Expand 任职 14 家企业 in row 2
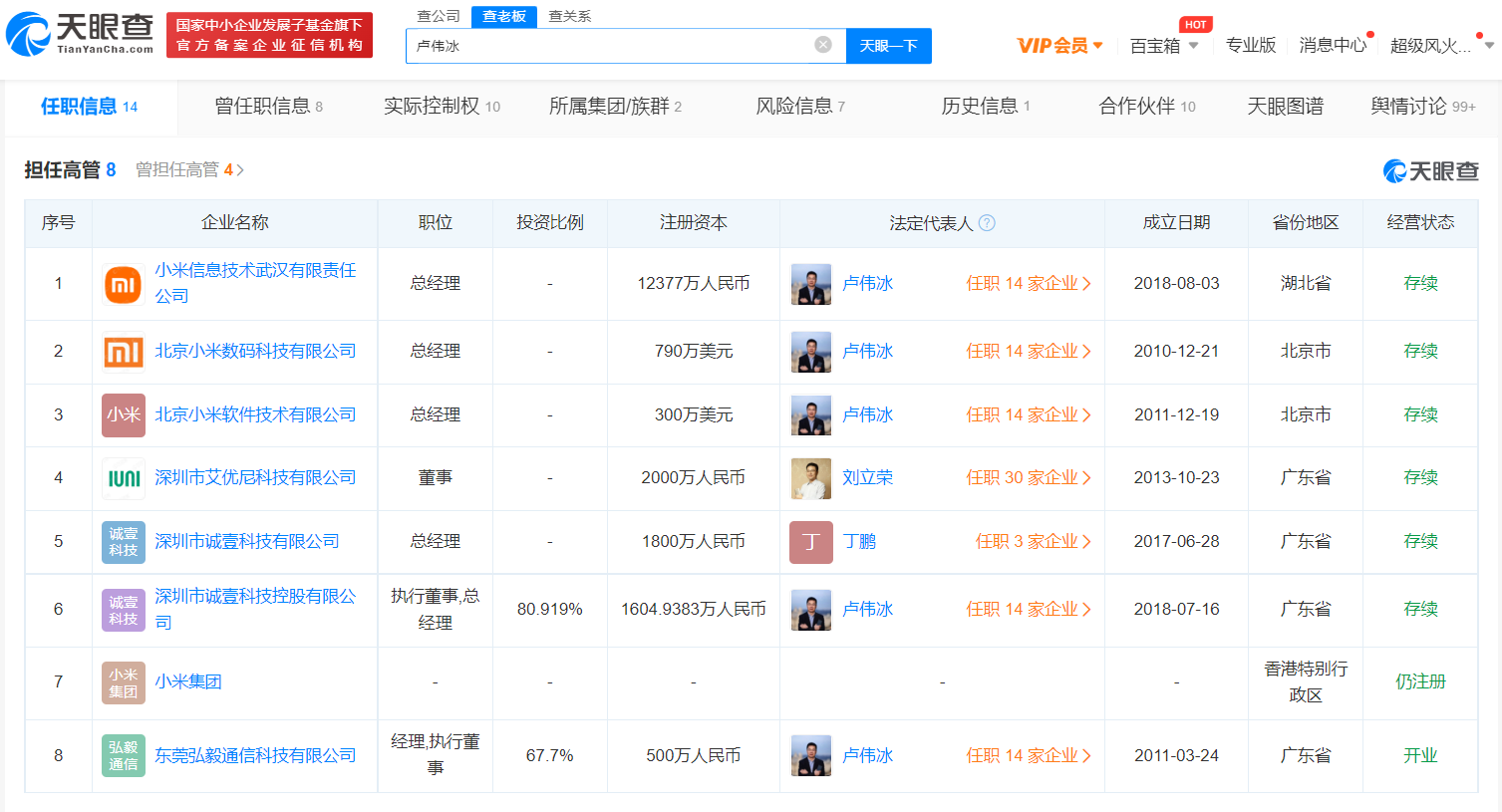Viewport: 1502px width, 812px height. [x=1029, y=352]
